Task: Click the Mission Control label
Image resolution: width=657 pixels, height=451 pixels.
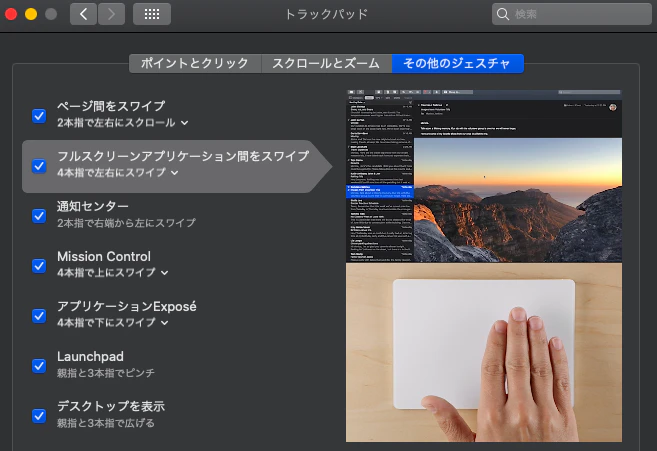Action: tap(104, 256)
